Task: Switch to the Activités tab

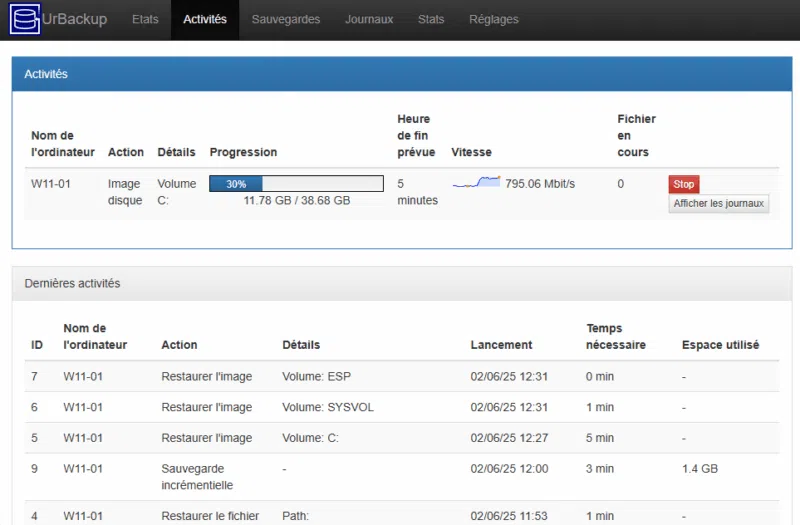Action: 205,19
